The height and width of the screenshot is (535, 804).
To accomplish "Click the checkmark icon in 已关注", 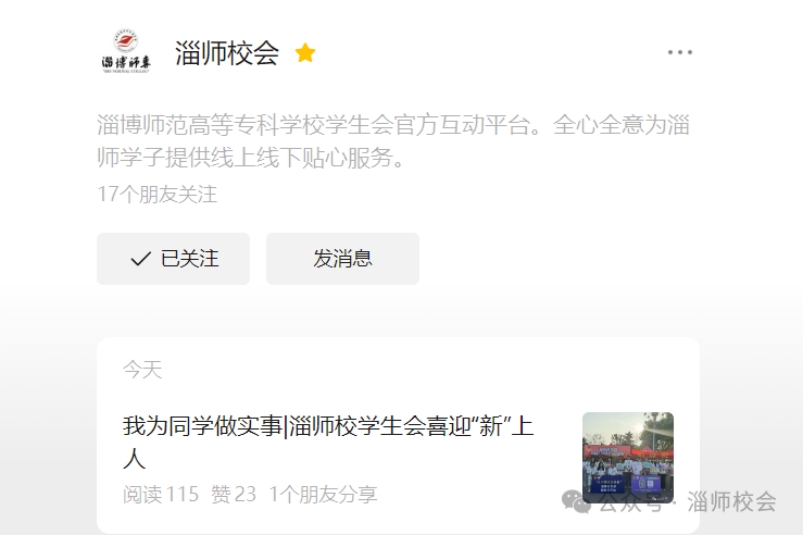I will tap(140, 259).
